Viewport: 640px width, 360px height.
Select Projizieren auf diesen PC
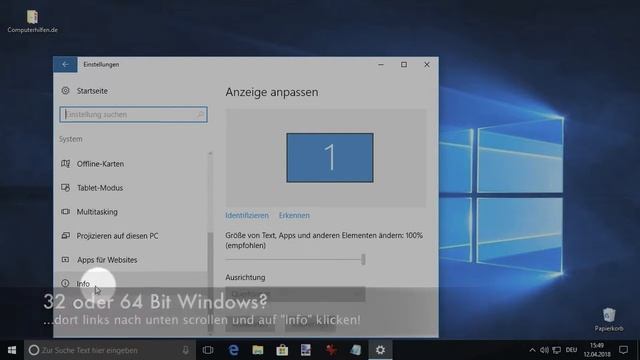[x=130, y=236]
